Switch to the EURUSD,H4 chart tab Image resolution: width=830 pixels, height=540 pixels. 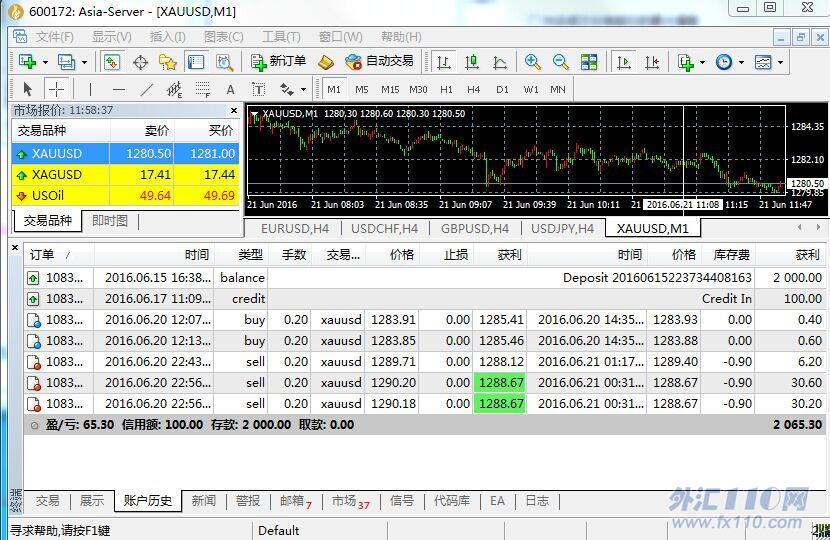coord(295,228)
